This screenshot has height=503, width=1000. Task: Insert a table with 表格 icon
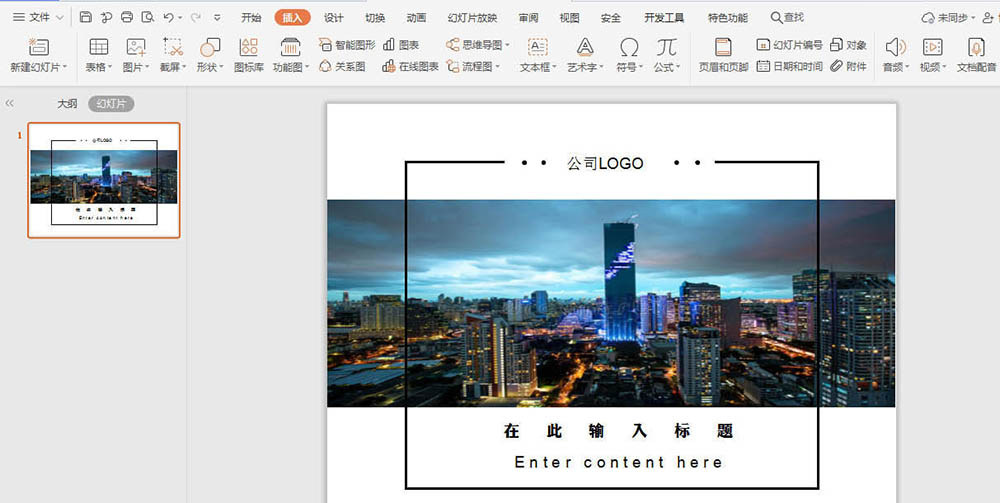pyautogui.click(x=99, y=47)
